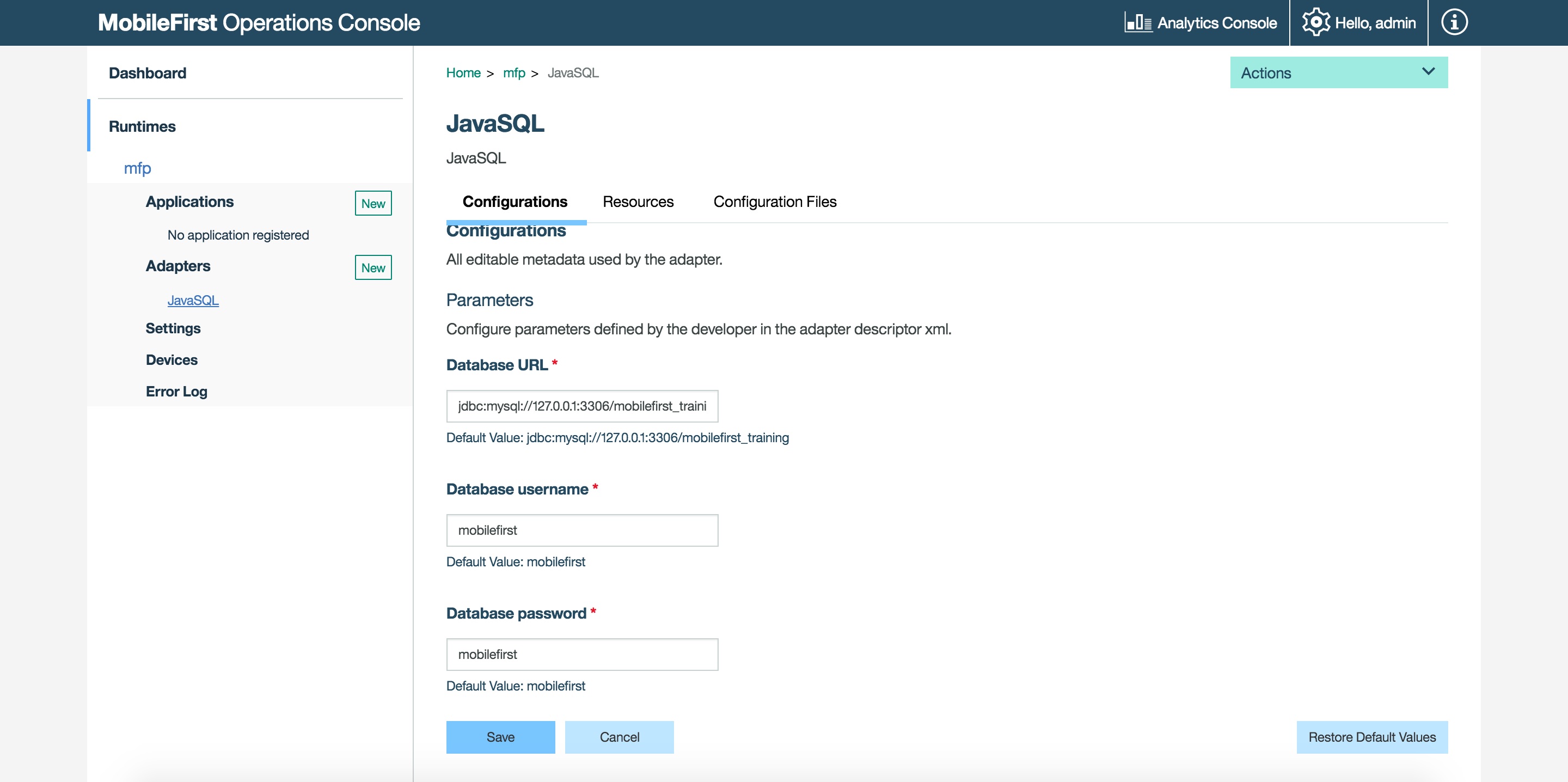Click New next to Adapters
1568x782 pixels.
tap(373, 267)
